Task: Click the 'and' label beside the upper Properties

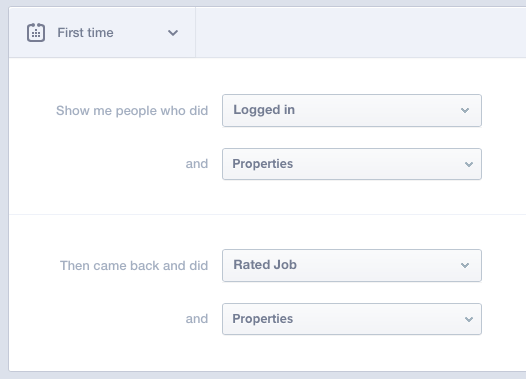Action: tap(197, 164)
